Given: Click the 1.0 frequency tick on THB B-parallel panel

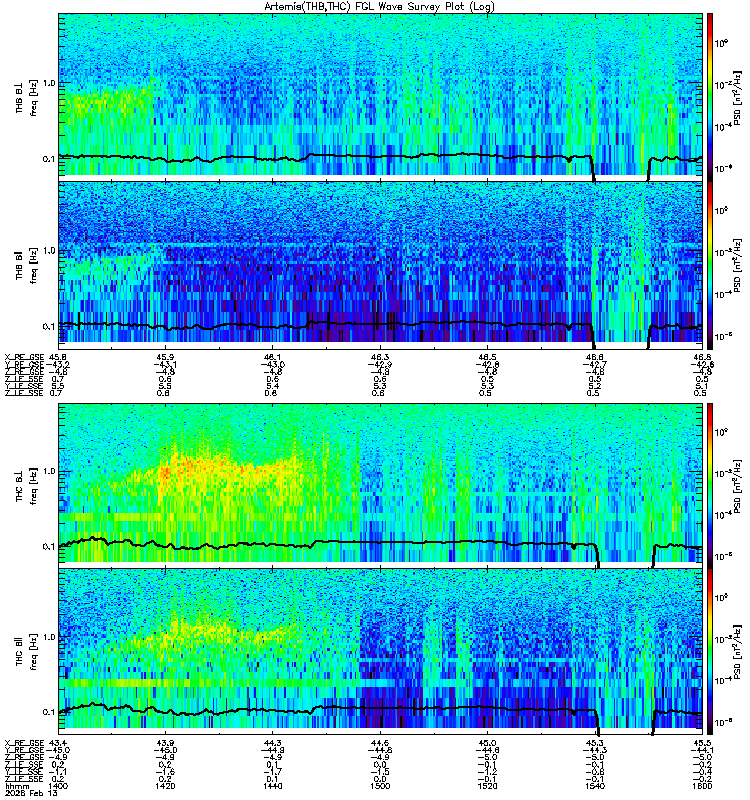Looking at the screenshot, I should click(x=49, y=251).
